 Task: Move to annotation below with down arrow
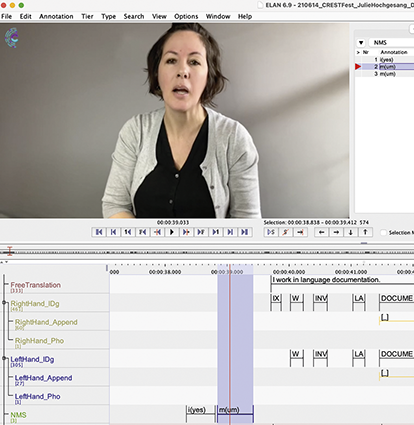(351, 232)
